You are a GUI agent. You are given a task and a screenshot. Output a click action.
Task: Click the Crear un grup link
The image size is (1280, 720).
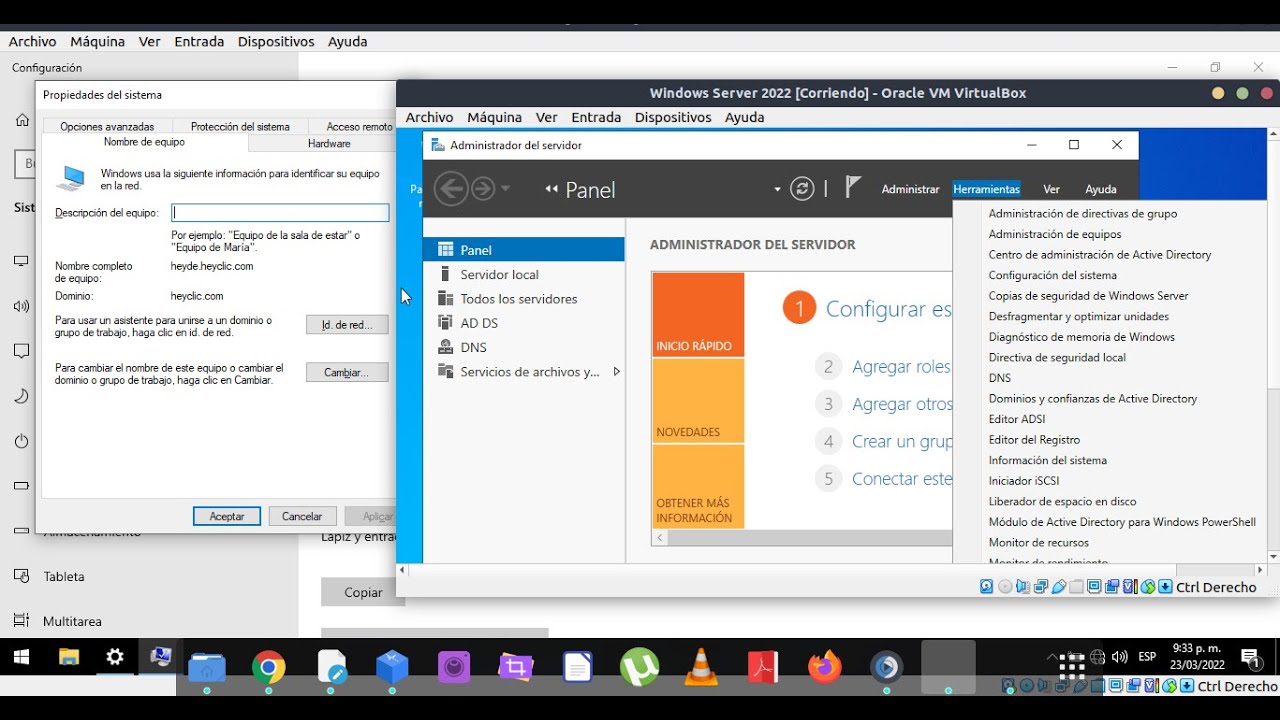902,441
